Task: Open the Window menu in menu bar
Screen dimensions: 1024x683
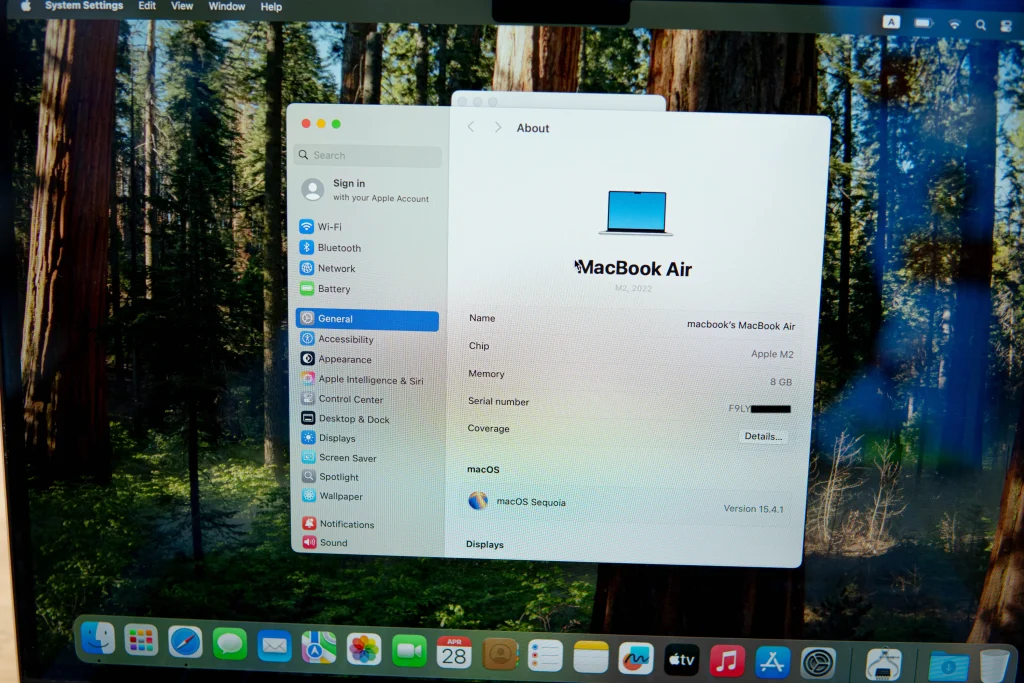Action: [227, 6]
